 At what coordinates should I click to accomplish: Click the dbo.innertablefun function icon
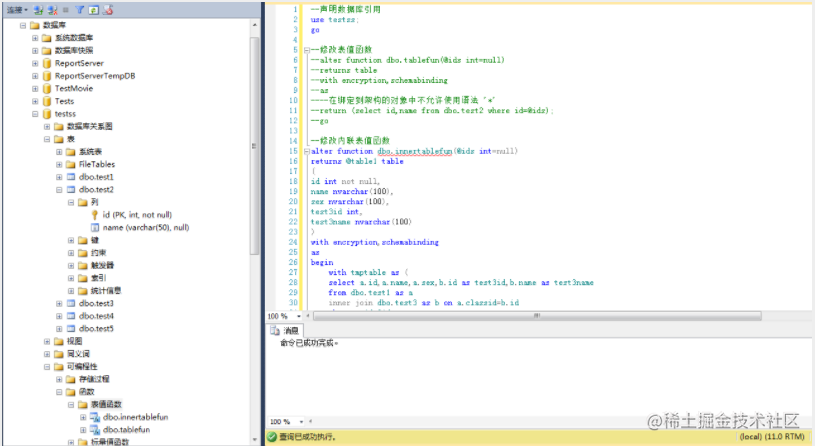pyautogui.click(x=95, y=417)
